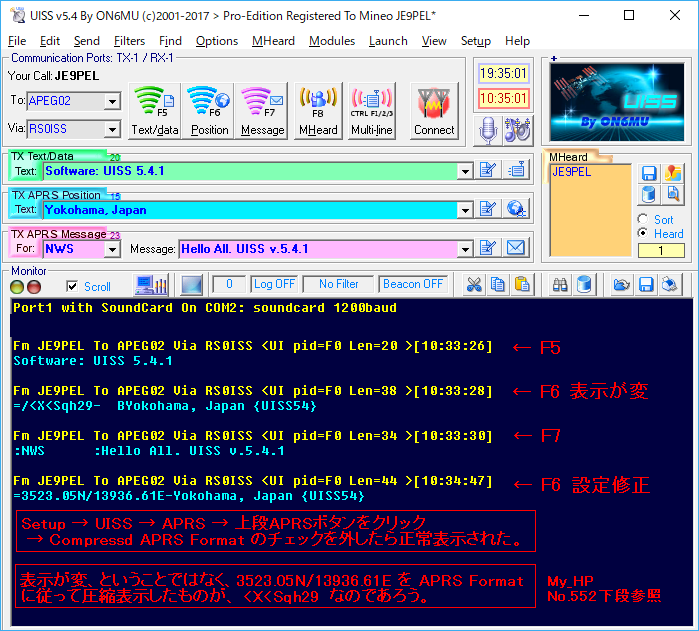The height and width of the screenshot is (631, 699).
Task: Select the Heard radio button
Action: [643, 233]
